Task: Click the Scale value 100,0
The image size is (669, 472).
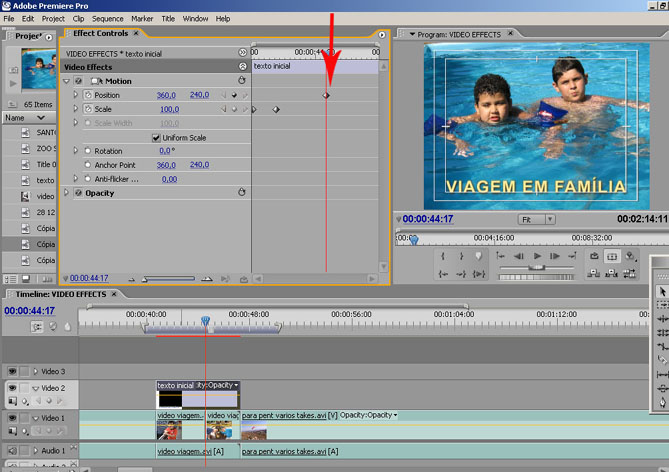Action: (169, 109)
